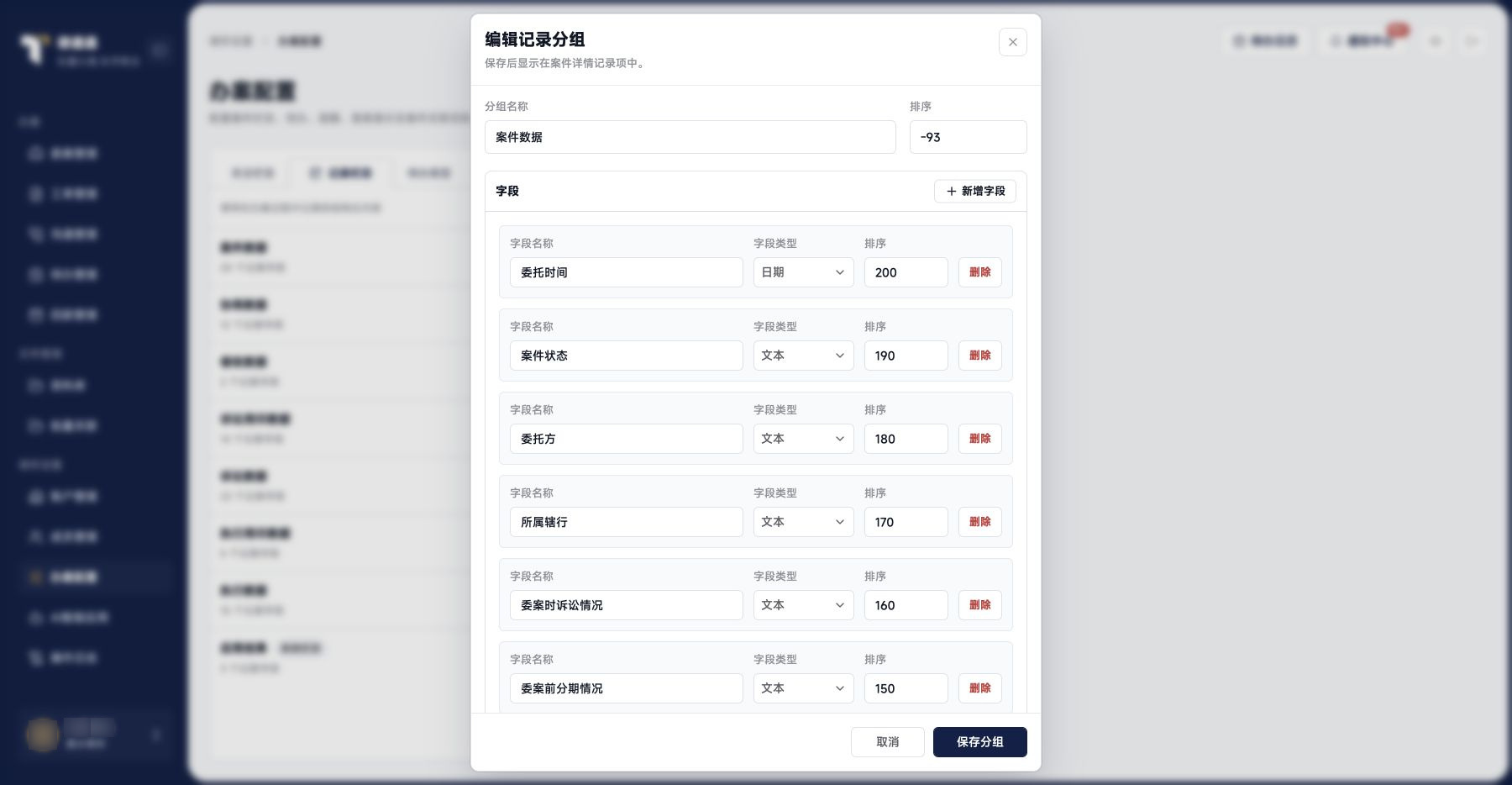Screen dimensions: 1512x785
Task: Click the 保存分组 button
Action: coord(979,742)
